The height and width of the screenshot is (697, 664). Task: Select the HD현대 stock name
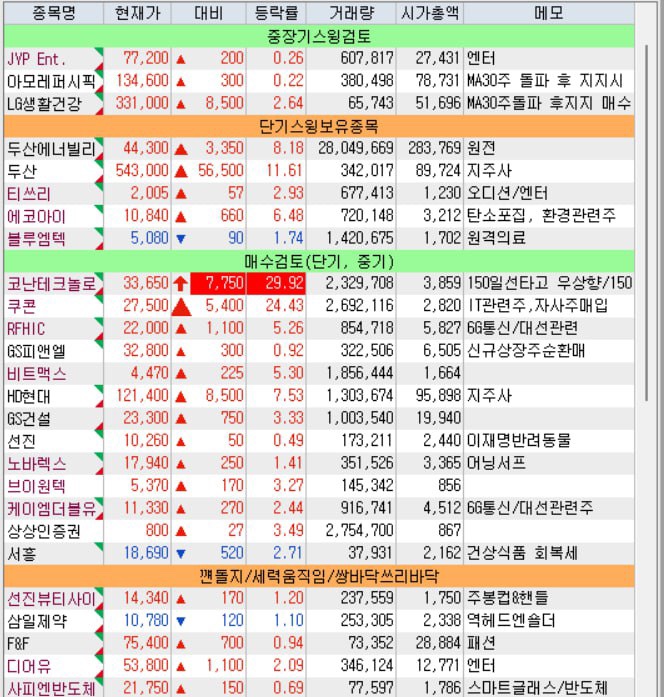pos(29,397)
